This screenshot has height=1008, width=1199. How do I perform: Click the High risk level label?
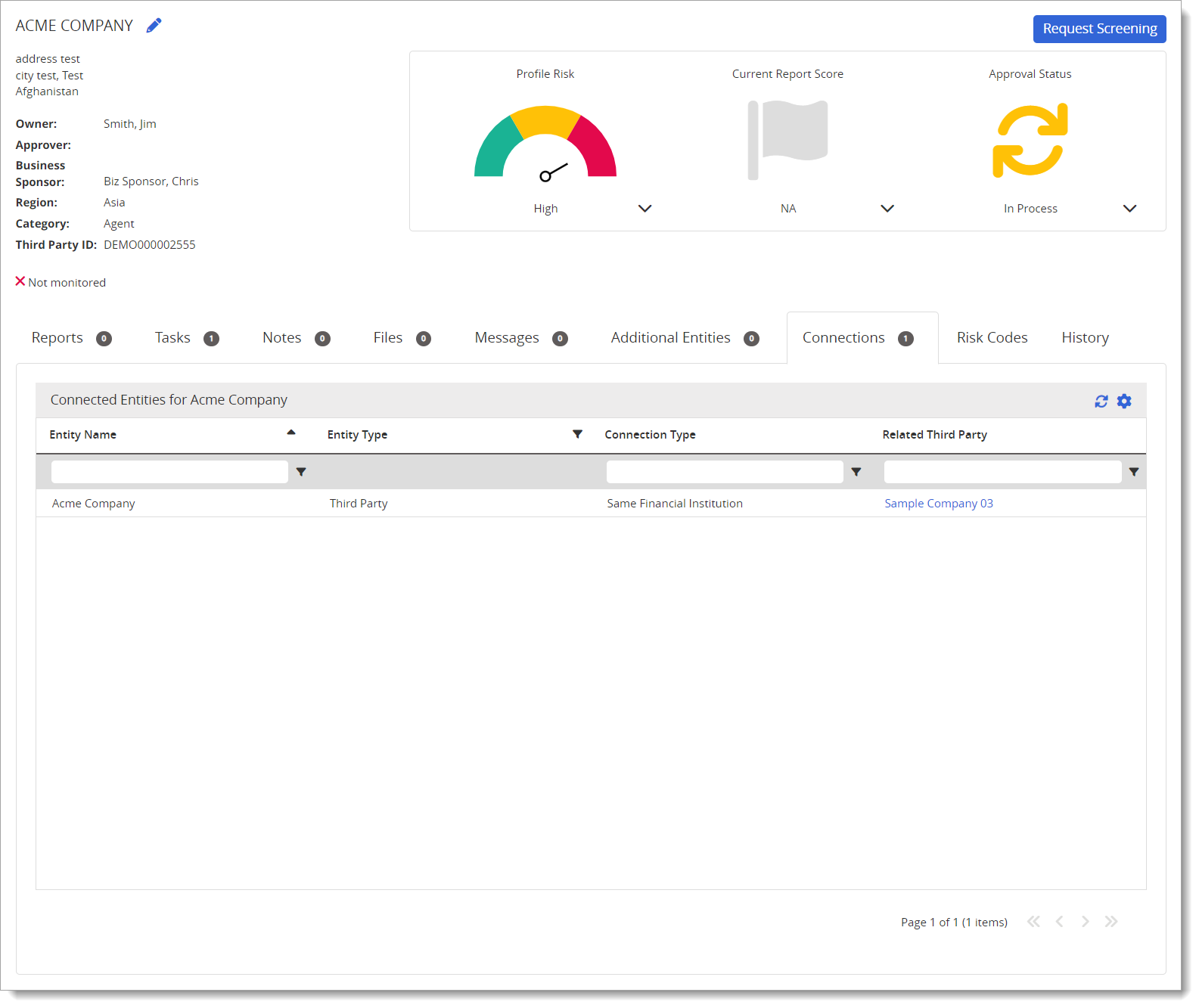pyautogui.click(x=545, y=209)
